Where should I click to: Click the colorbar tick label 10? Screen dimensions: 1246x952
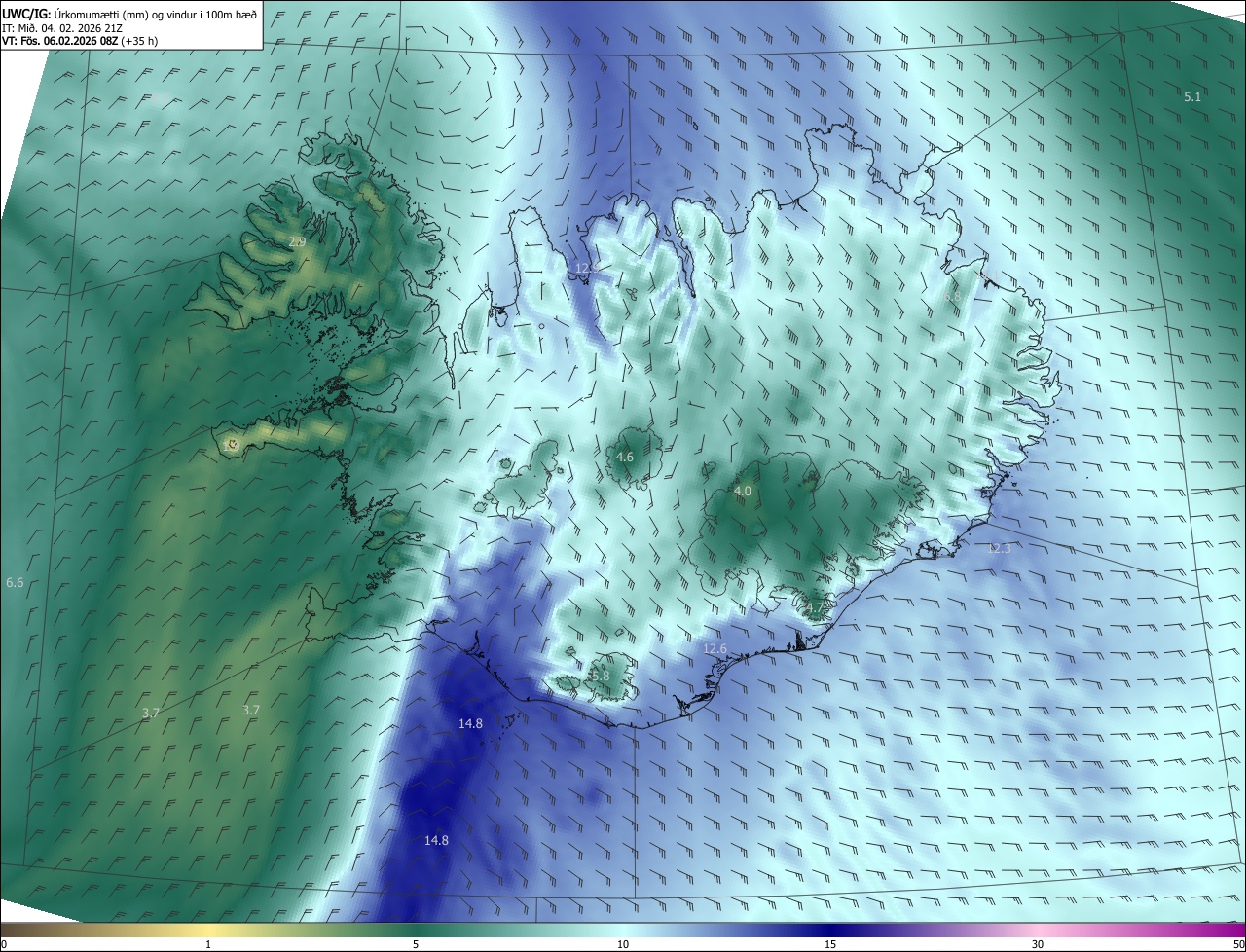(623, 944)
